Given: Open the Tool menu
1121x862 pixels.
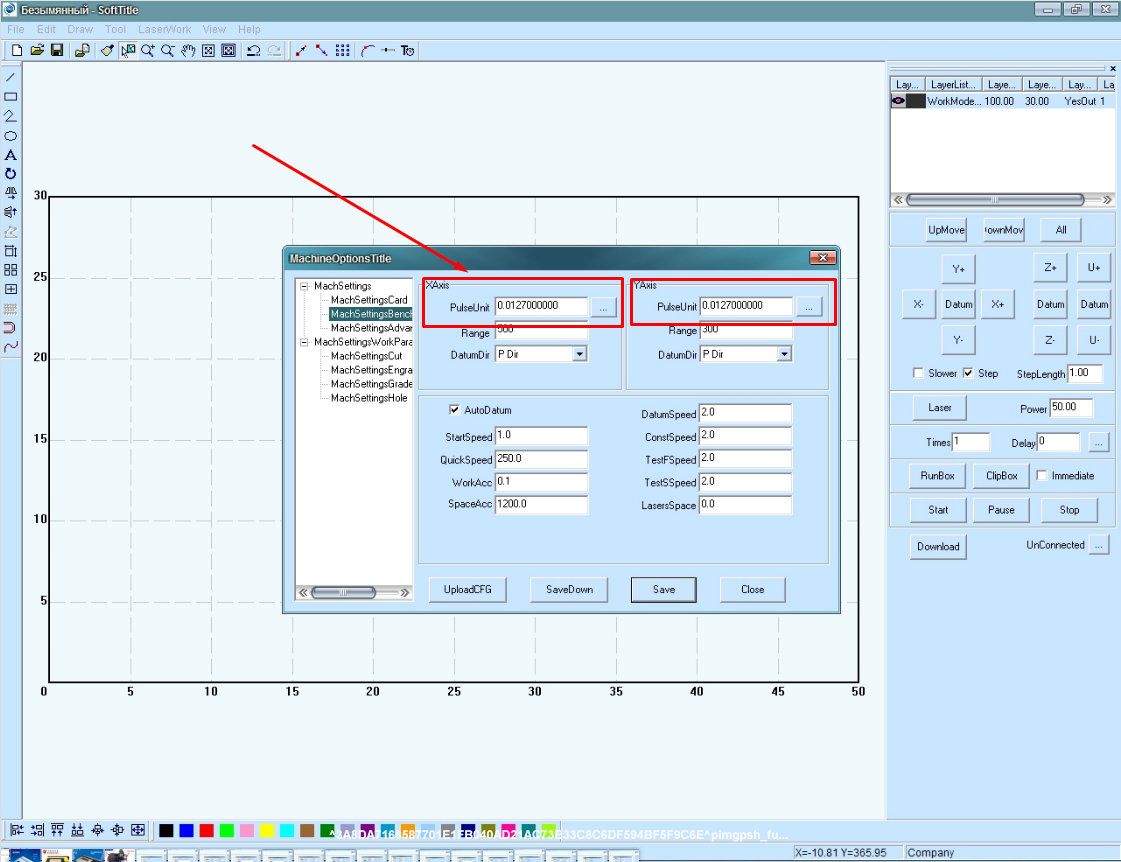Looking at the screenshot, I should pos(116,29).
